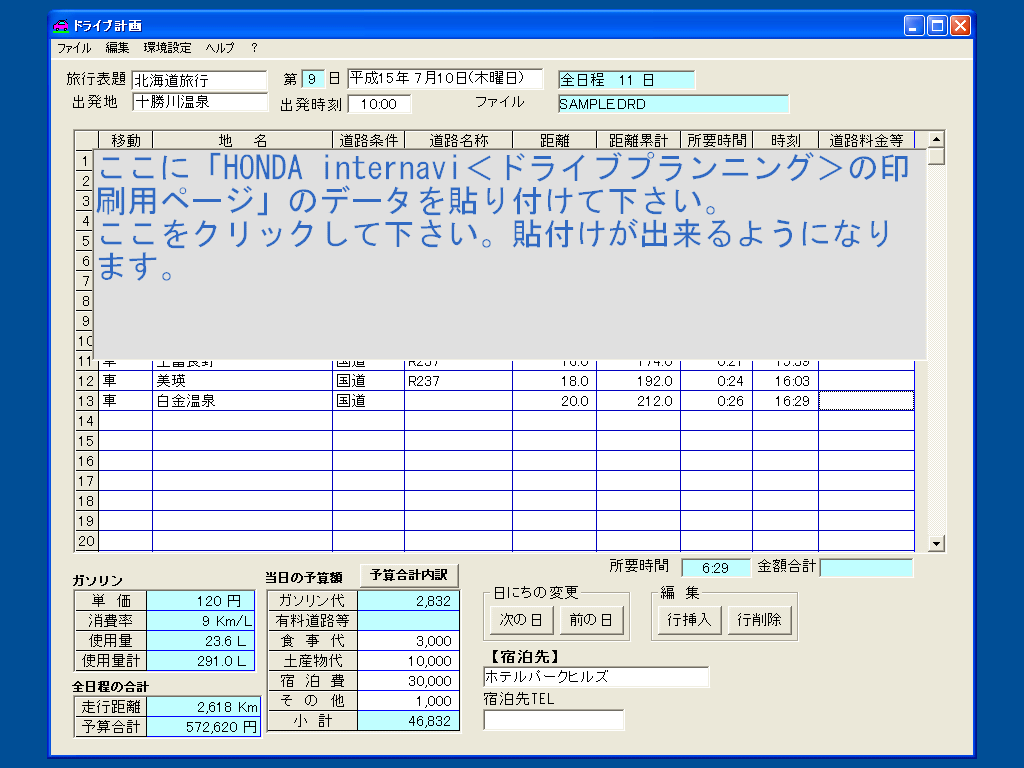Screen dimensions: 1024x768
Task: Insert a row with 行挿入
Action: pyautogui.click(x=689, y=620)
